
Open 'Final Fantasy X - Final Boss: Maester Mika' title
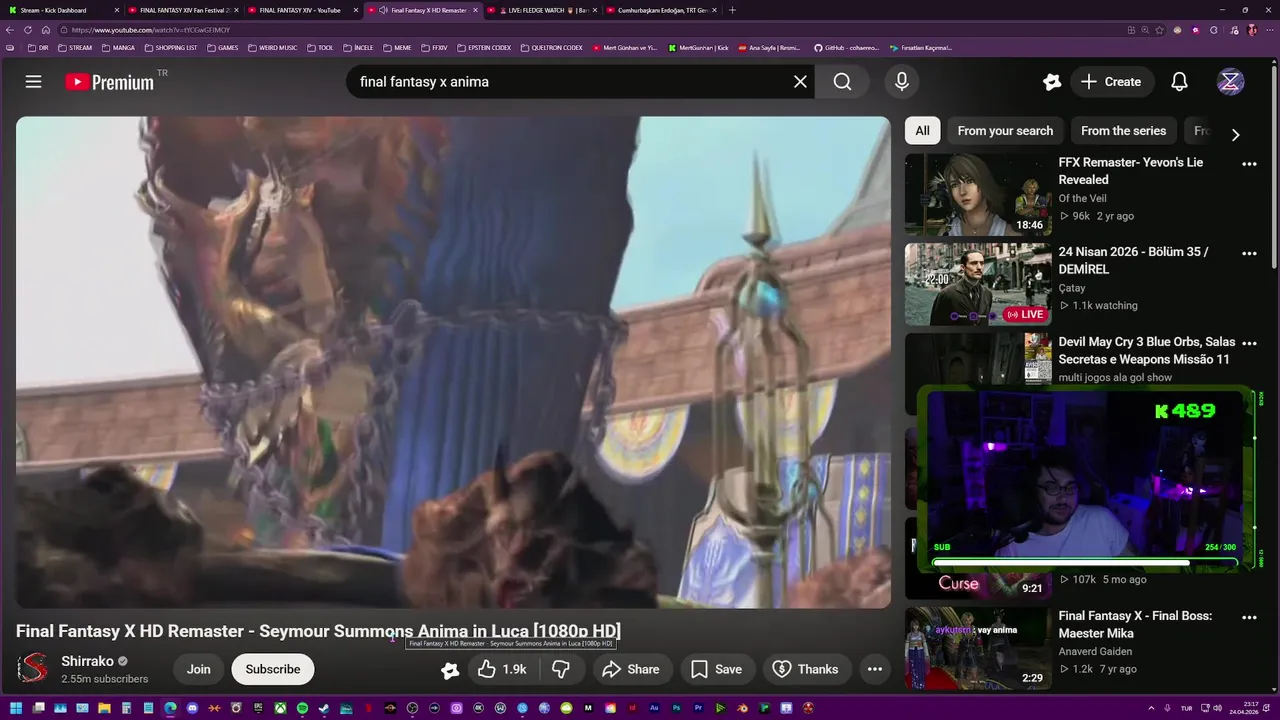[1135, 625]
